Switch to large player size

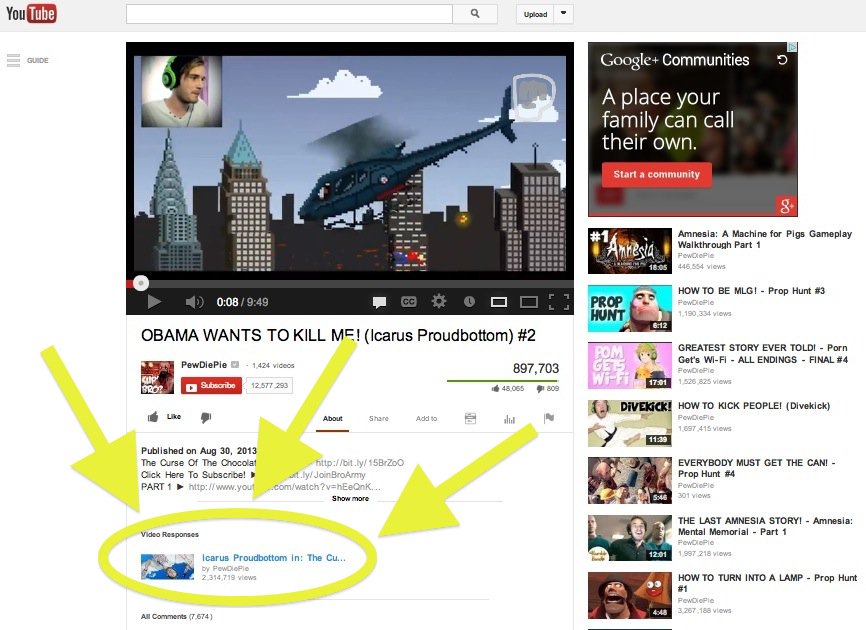529,302
